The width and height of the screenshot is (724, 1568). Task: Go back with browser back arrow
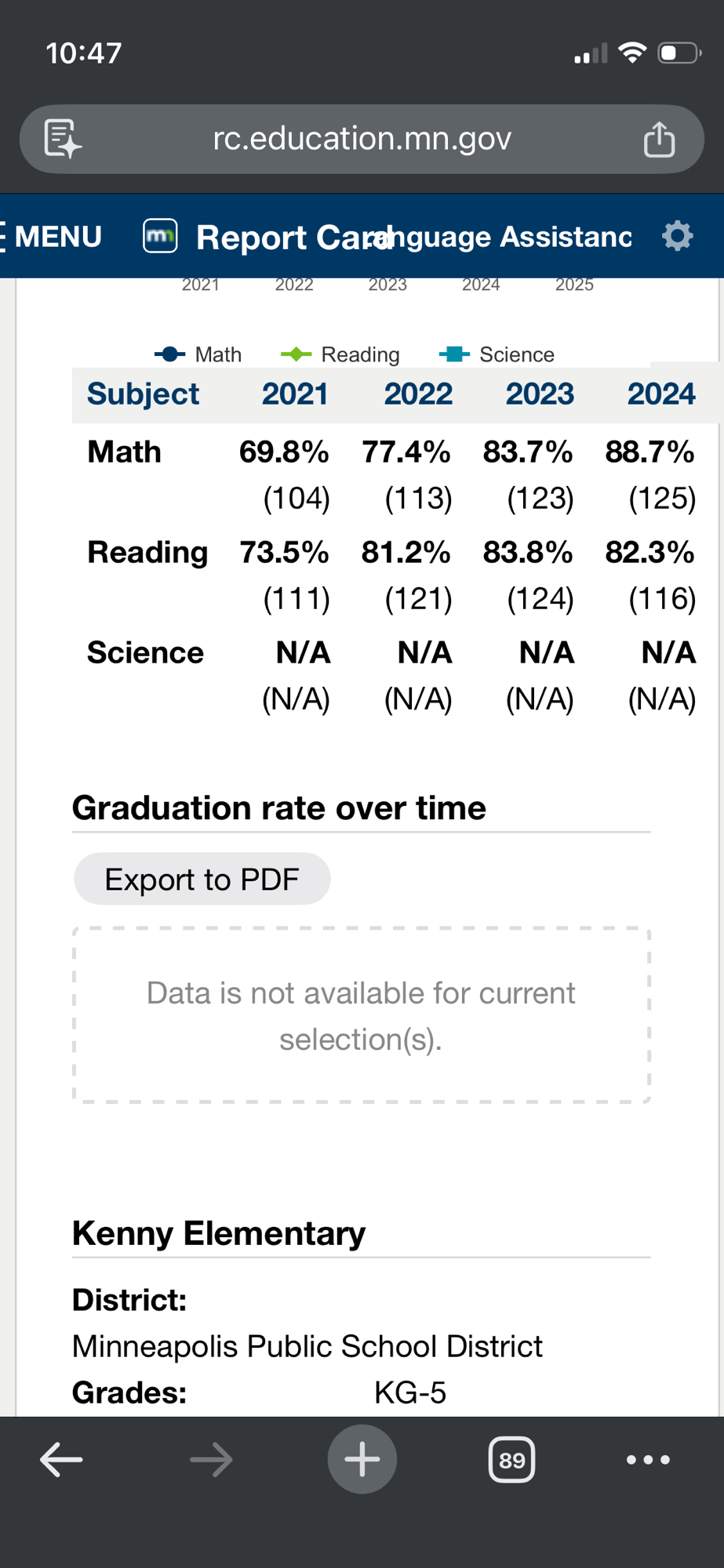tap(61, 1460)
